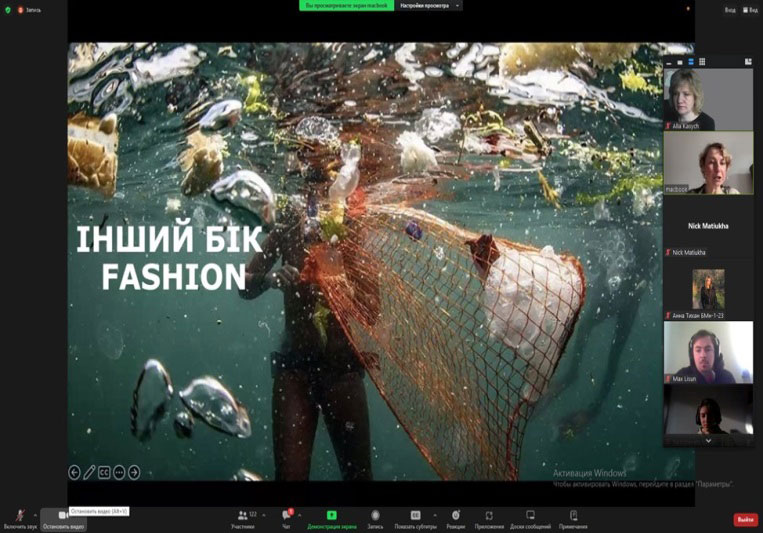
Task: Expand the arrow next to chat
Action: click(x=299, y=515)
